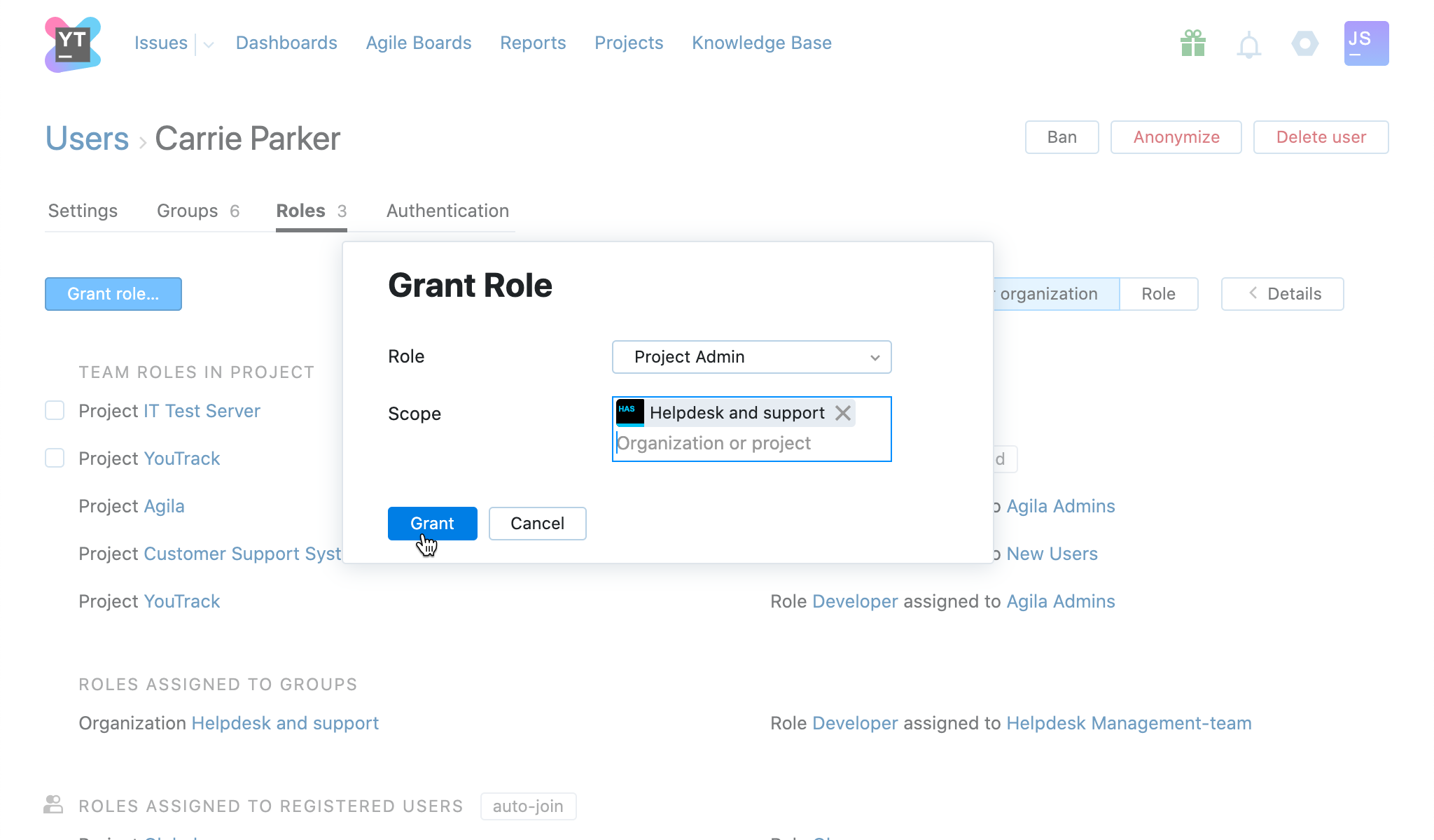Check the first Project YouTrack checkbox
This screenshot has width=1434, height=840.
[55, 458]
